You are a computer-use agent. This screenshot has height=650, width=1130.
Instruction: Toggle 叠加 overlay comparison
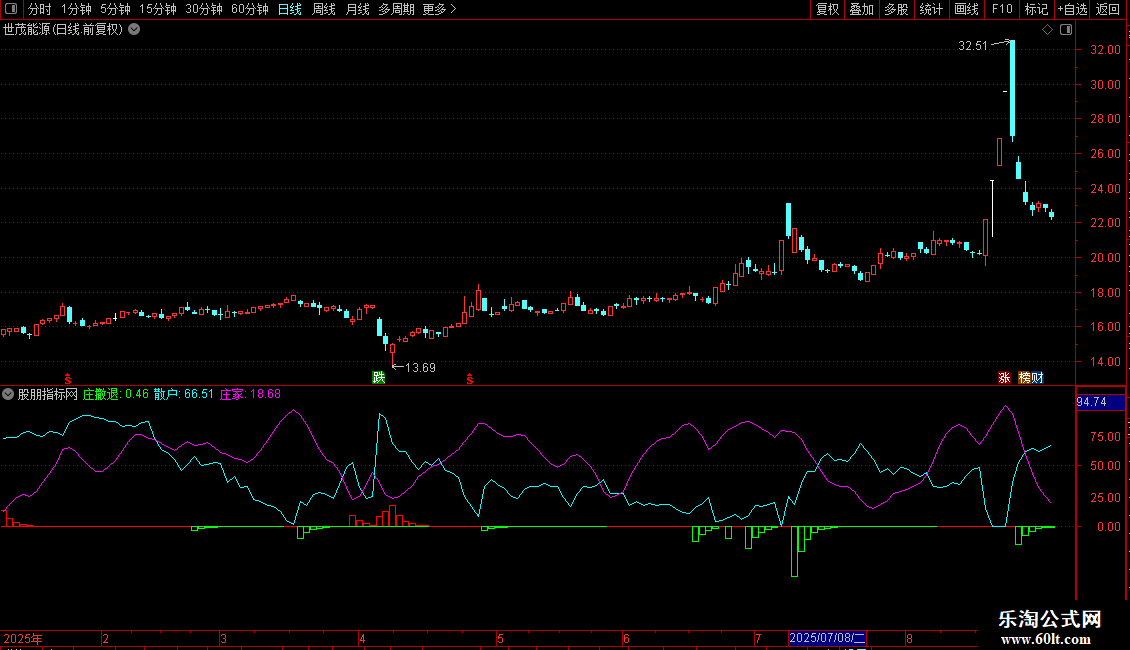pos(861,9)
